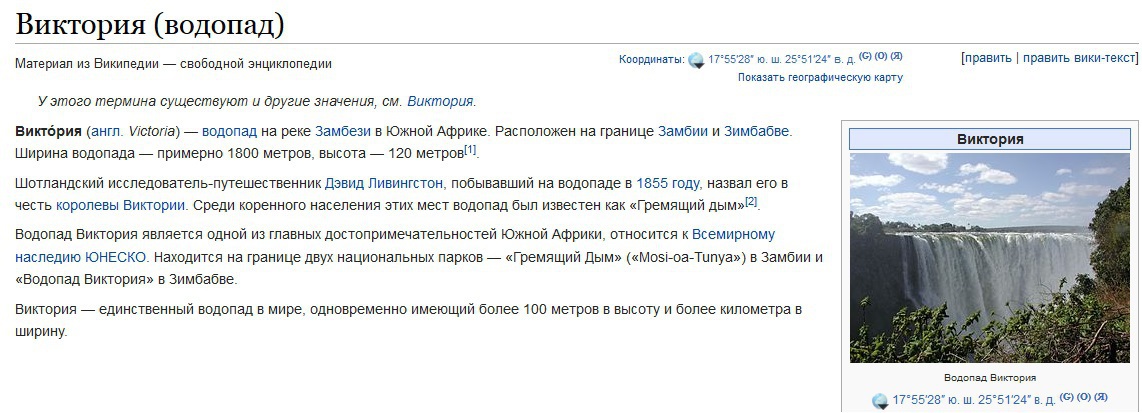The width and height of the screenshot is (1142, 413).
Task: Click the footnote reference [2]
Action: [x=752, y=201]
